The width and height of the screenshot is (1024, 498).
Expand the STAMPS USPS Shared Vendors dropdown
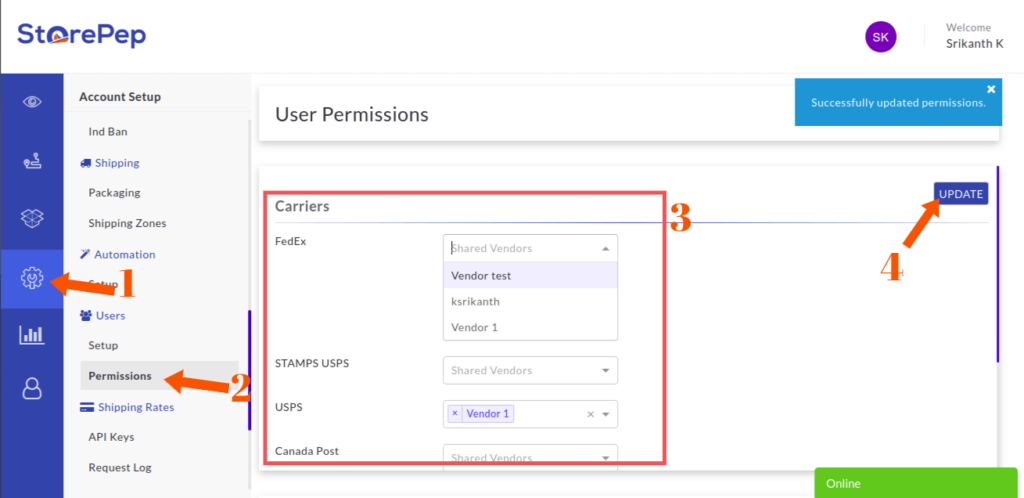[x=605, y=371]
